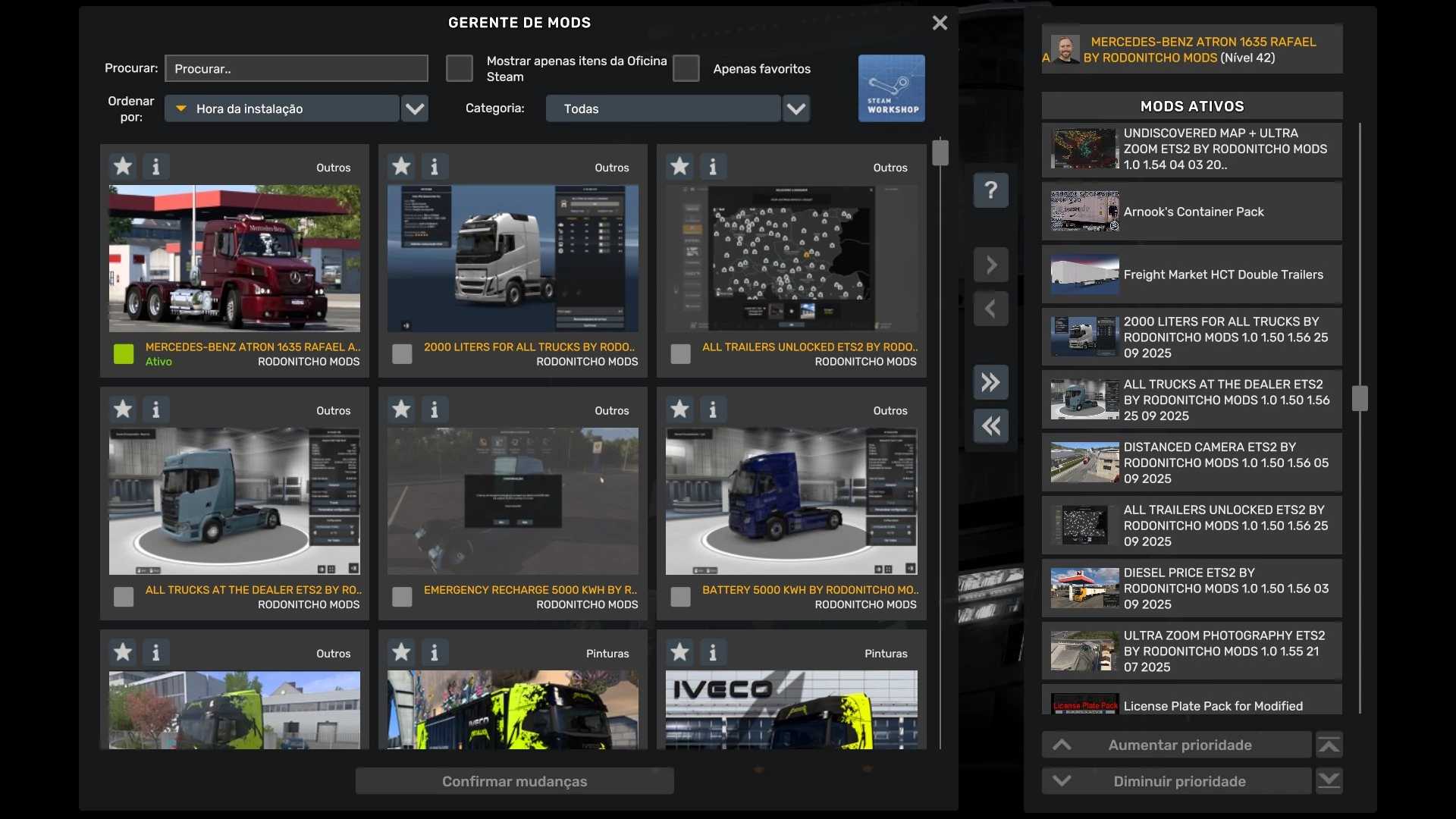
Task: Expand the Ordenar por dropdown arrow
Action: click(415, 108)
